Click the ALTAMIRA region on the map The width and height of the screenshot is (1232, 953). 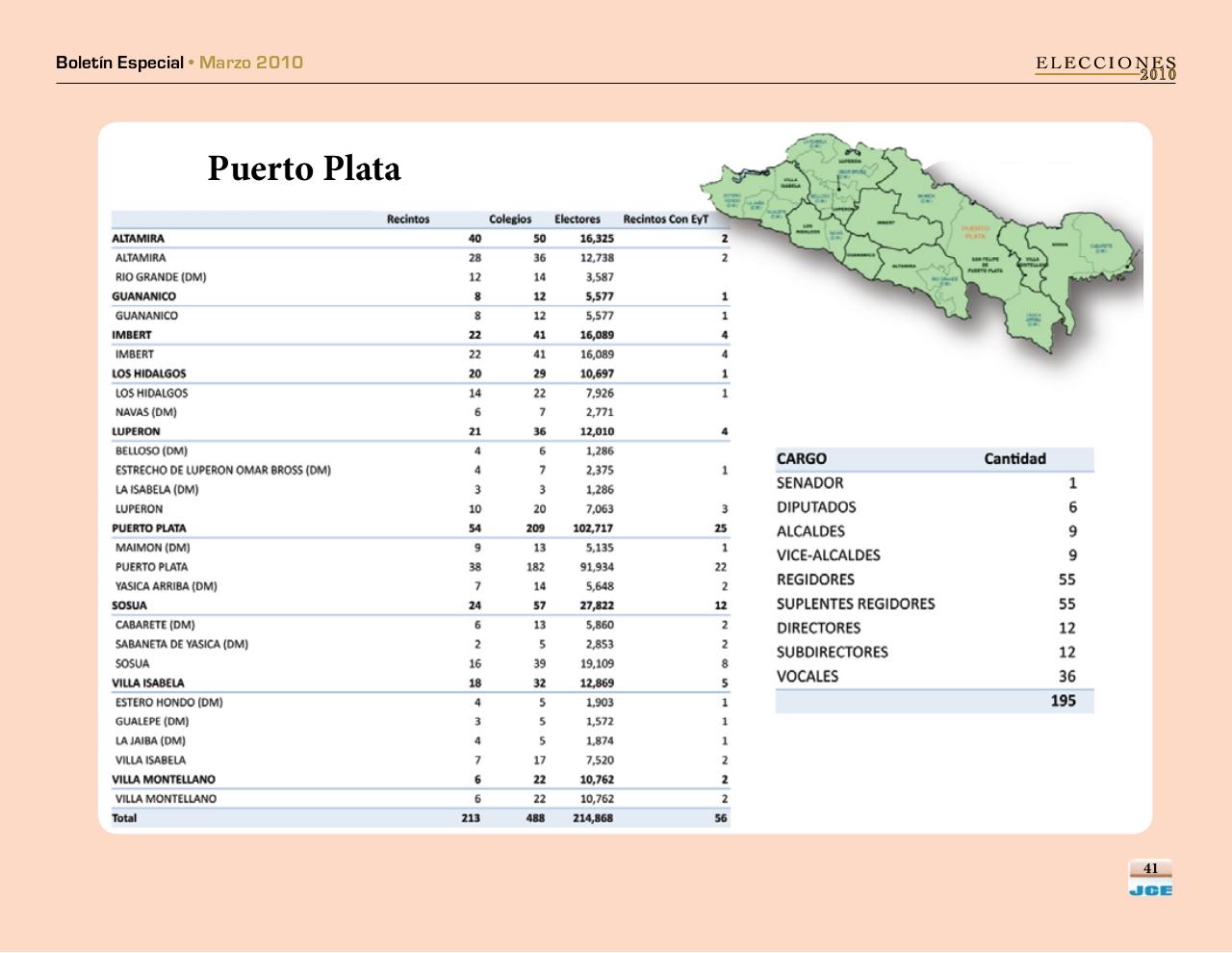coord(905,266)
